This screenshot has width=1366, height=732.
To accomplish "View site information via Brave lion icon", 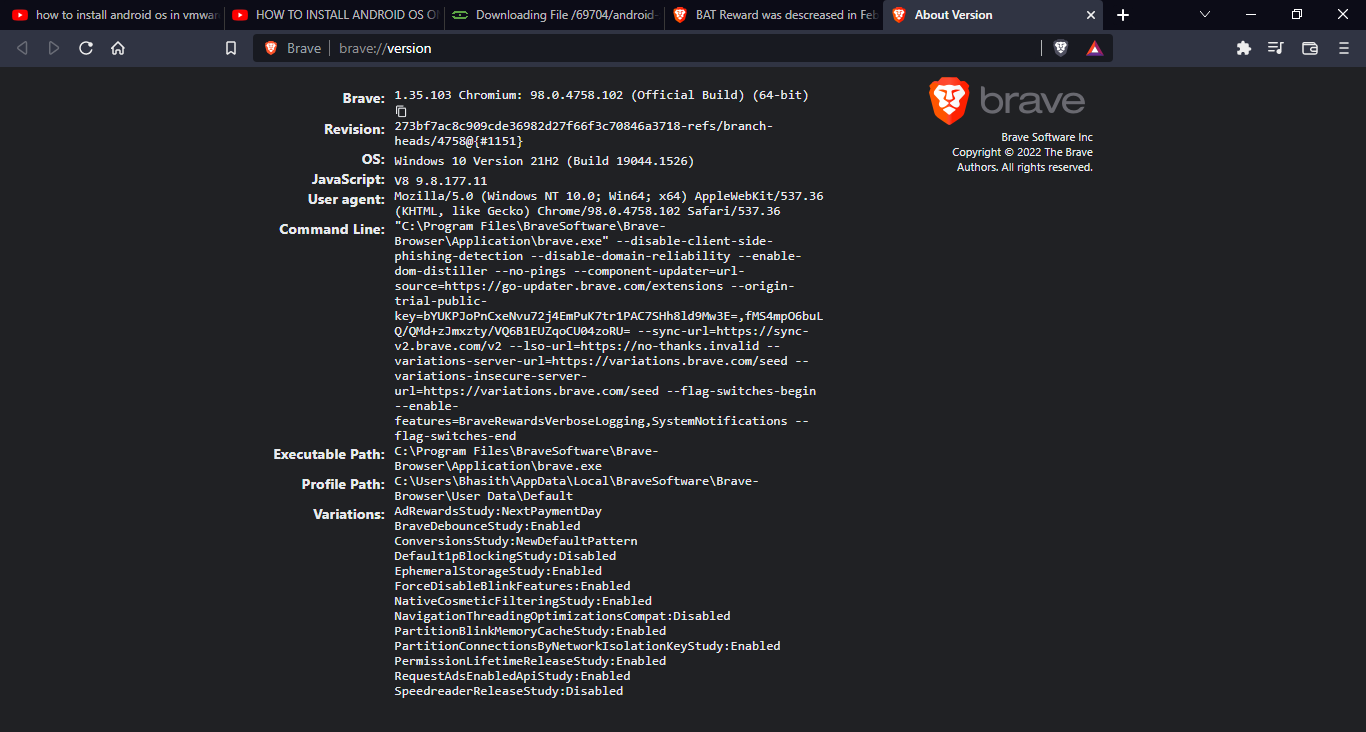I will [x=271, y=48].
